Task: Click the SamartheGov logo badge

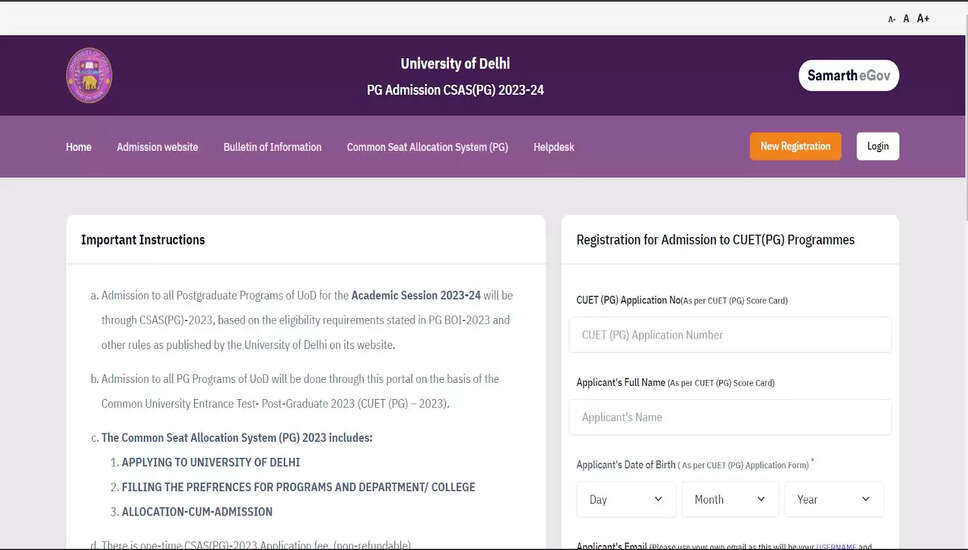Action: 848,76
